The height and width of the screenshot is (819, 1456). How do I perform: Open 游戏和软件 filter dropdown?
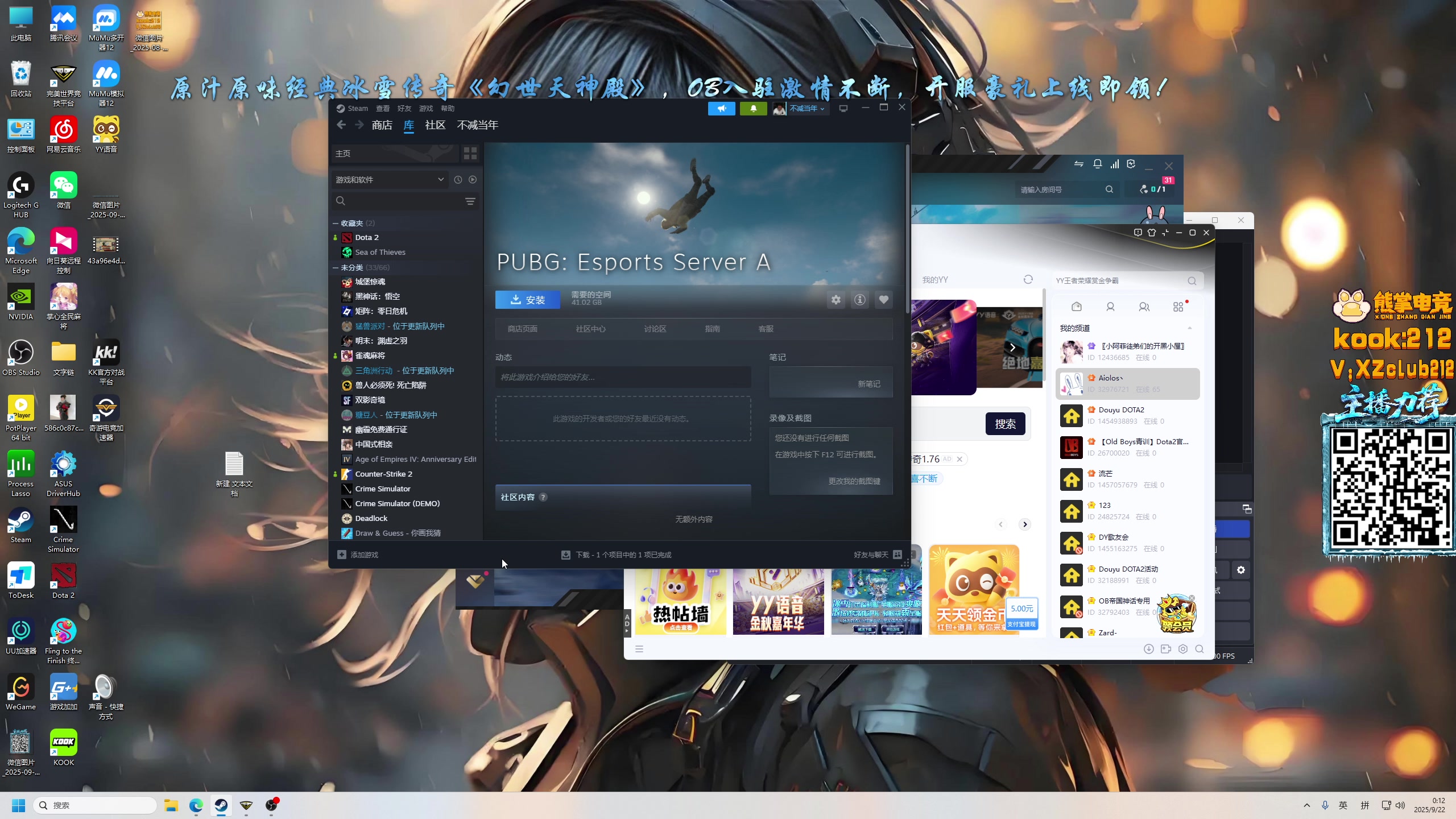tap(390, 180)
